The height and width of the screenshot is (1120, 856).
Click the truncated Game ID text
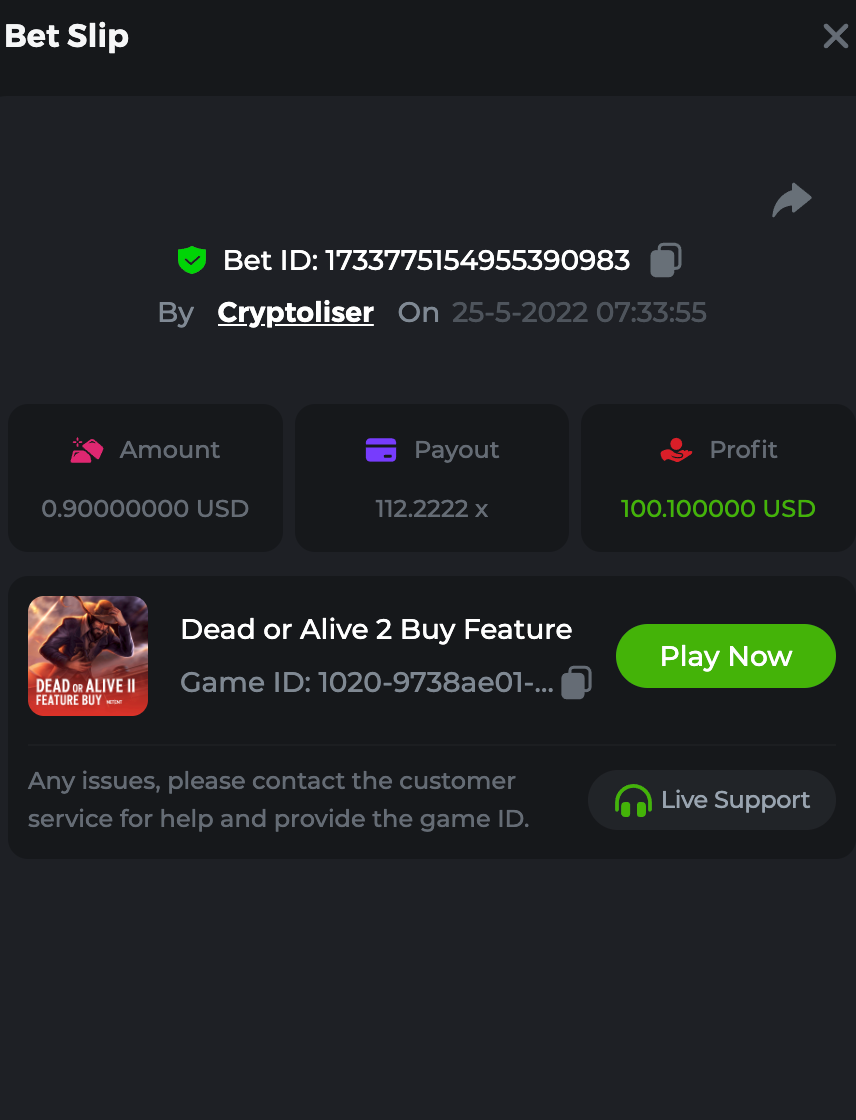point(366,683)
